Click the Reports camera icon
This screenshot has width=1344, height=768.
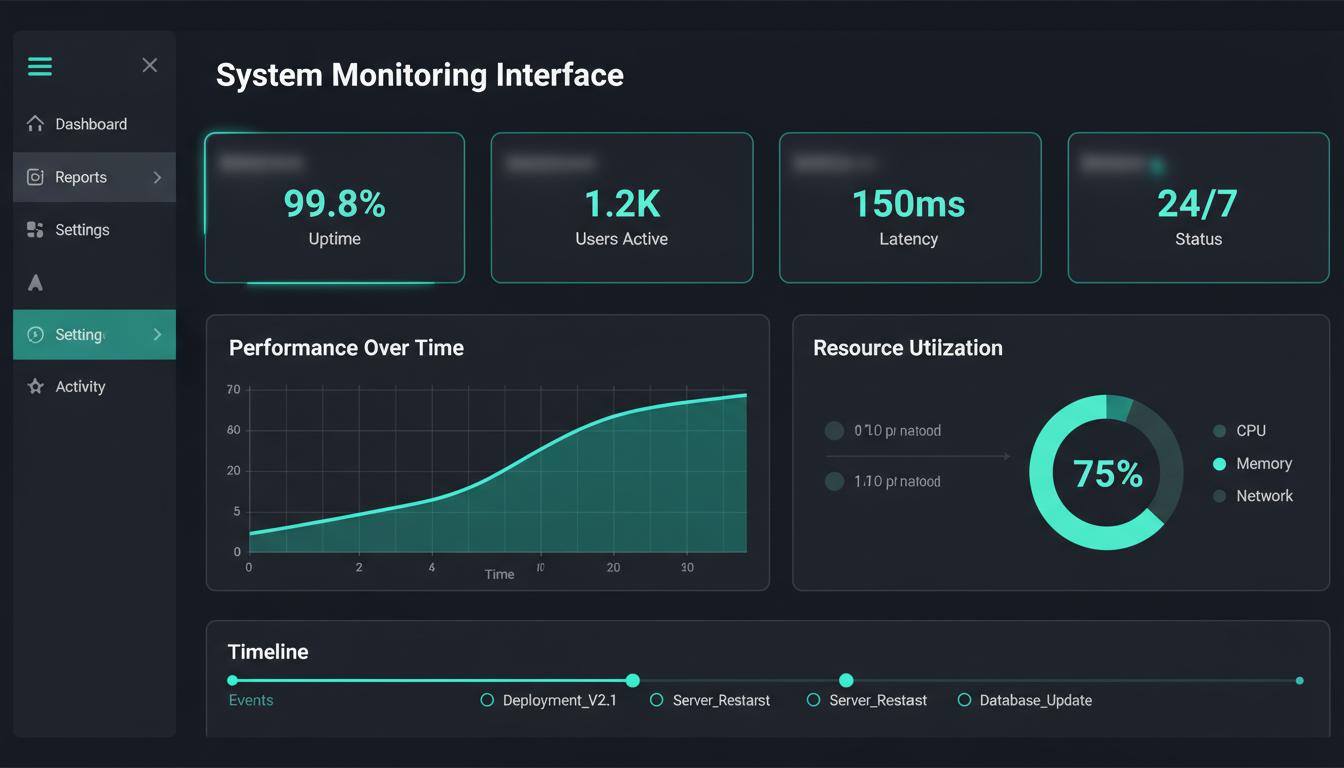click(35, 177)
